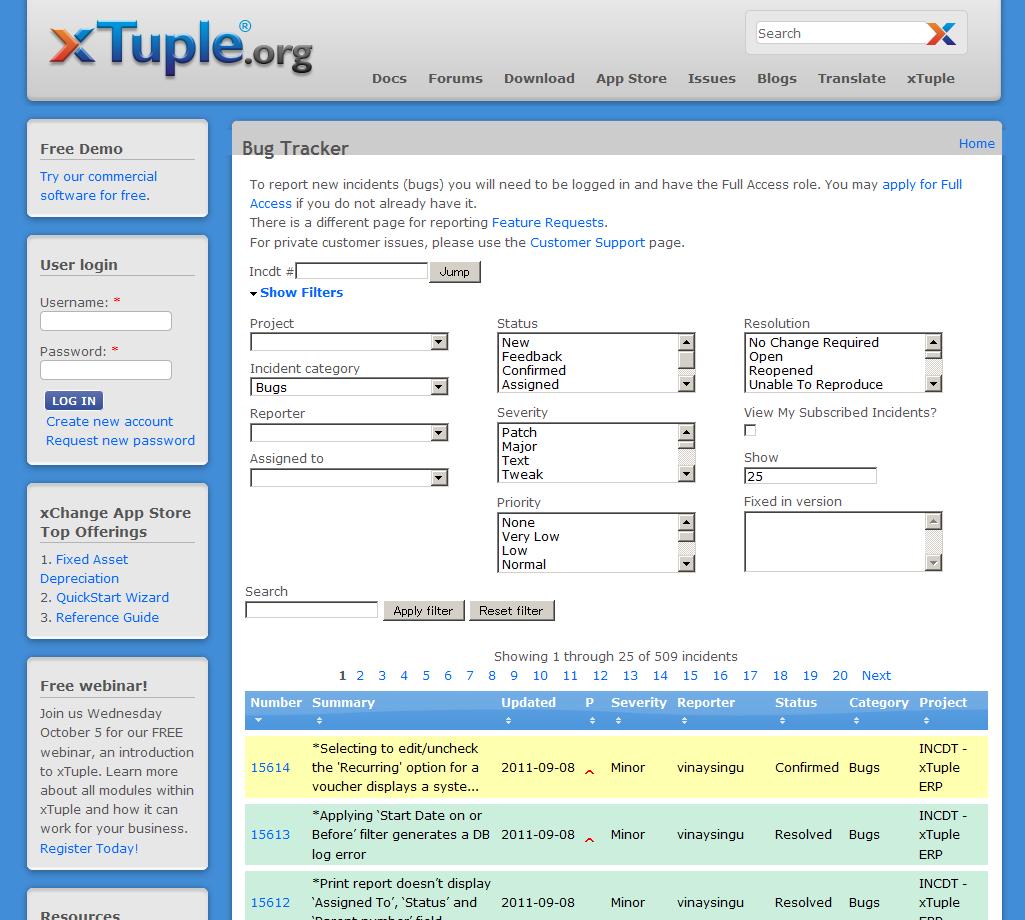Open the xTuple menu item
1025x920 pixels.
[930, 78]
